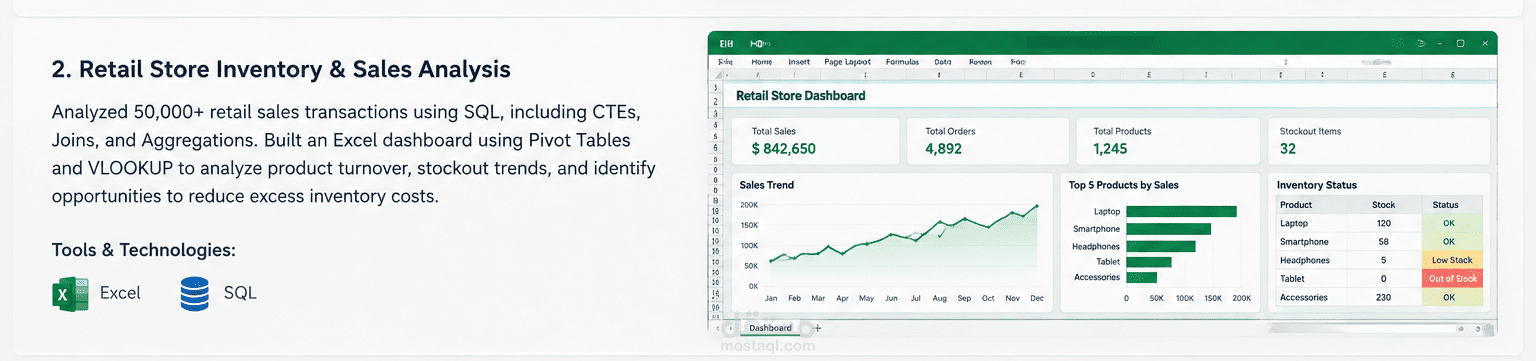Switch to the Page Layout ribbon tab

pos(848,62)
